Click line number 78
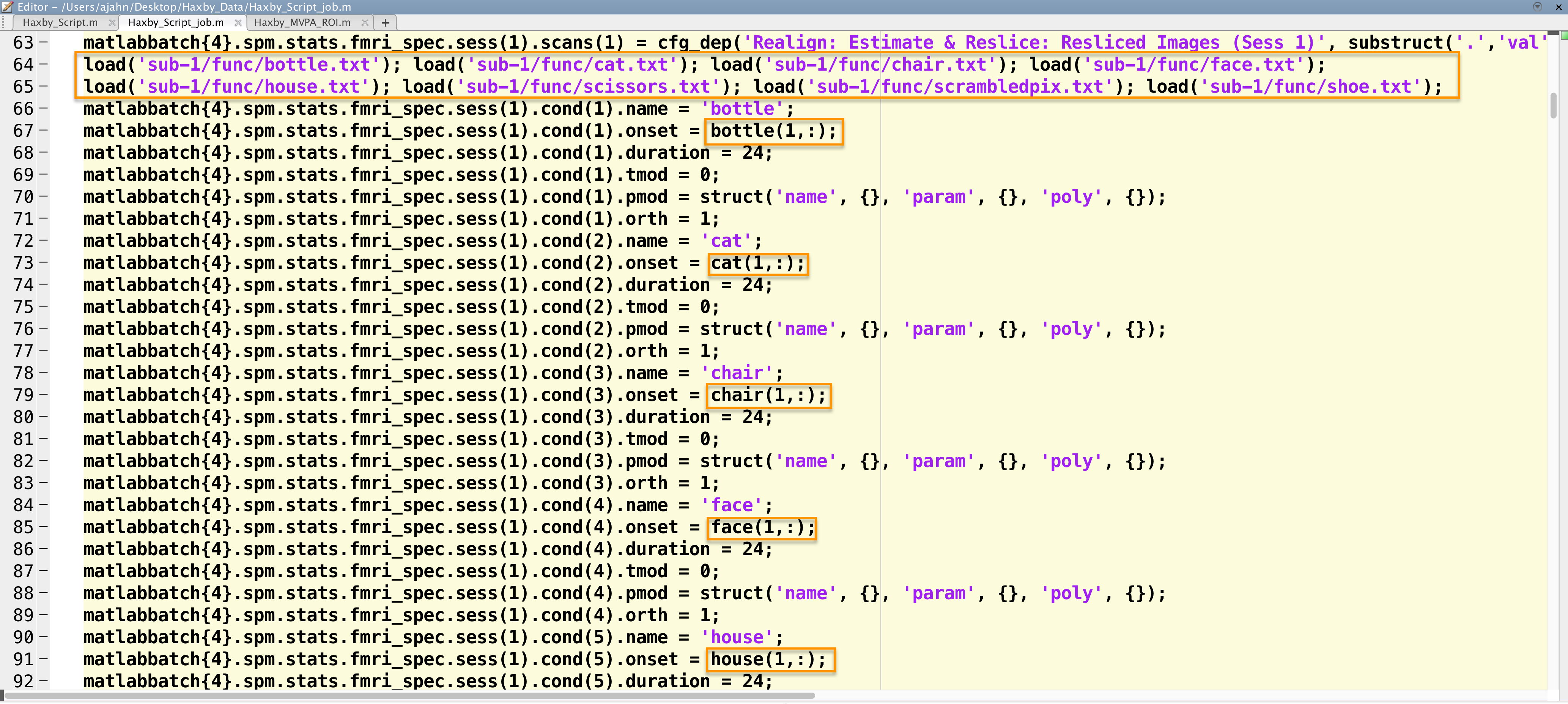The height and width of the screenshot is (704, 1568). pyautogui.click(x=23, y=373)
